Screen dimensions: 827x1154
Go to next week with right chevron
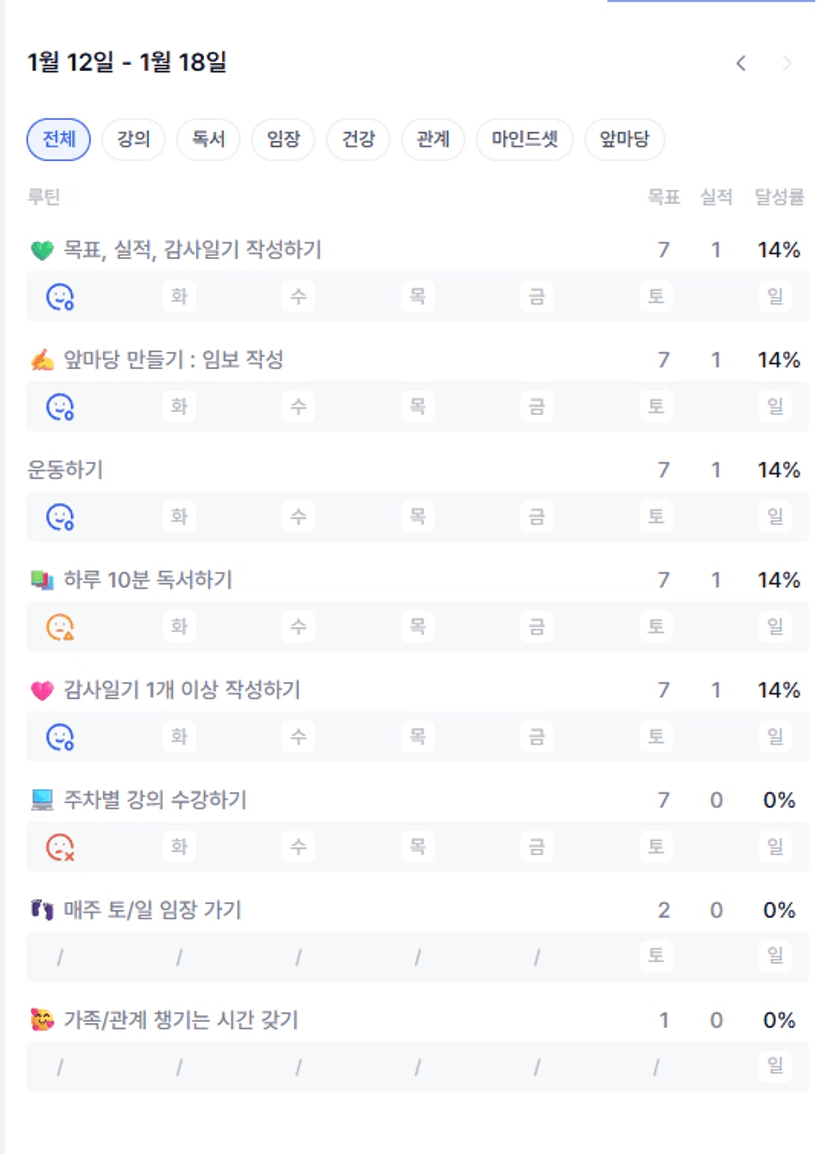787,63
